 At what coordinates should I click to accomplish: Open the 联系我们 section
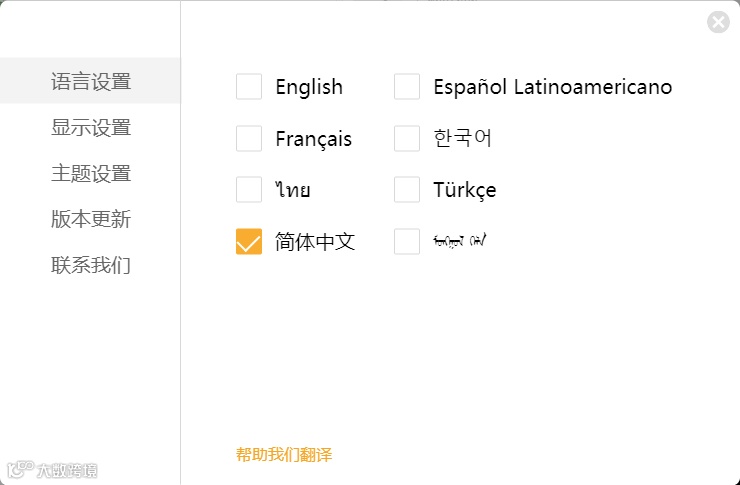coord(91,265)
